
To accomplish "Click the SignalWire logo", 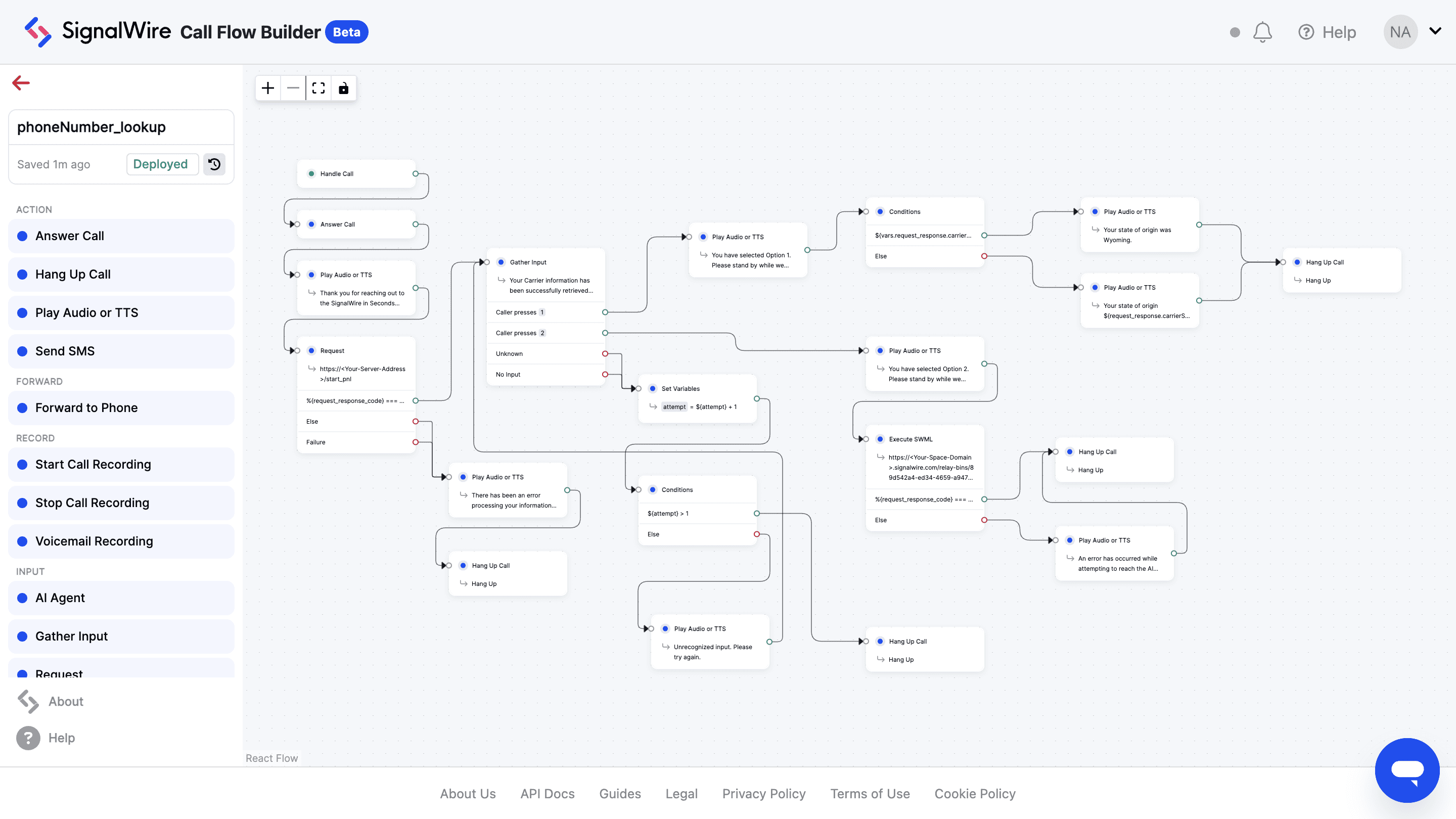I will click(97, 32).
